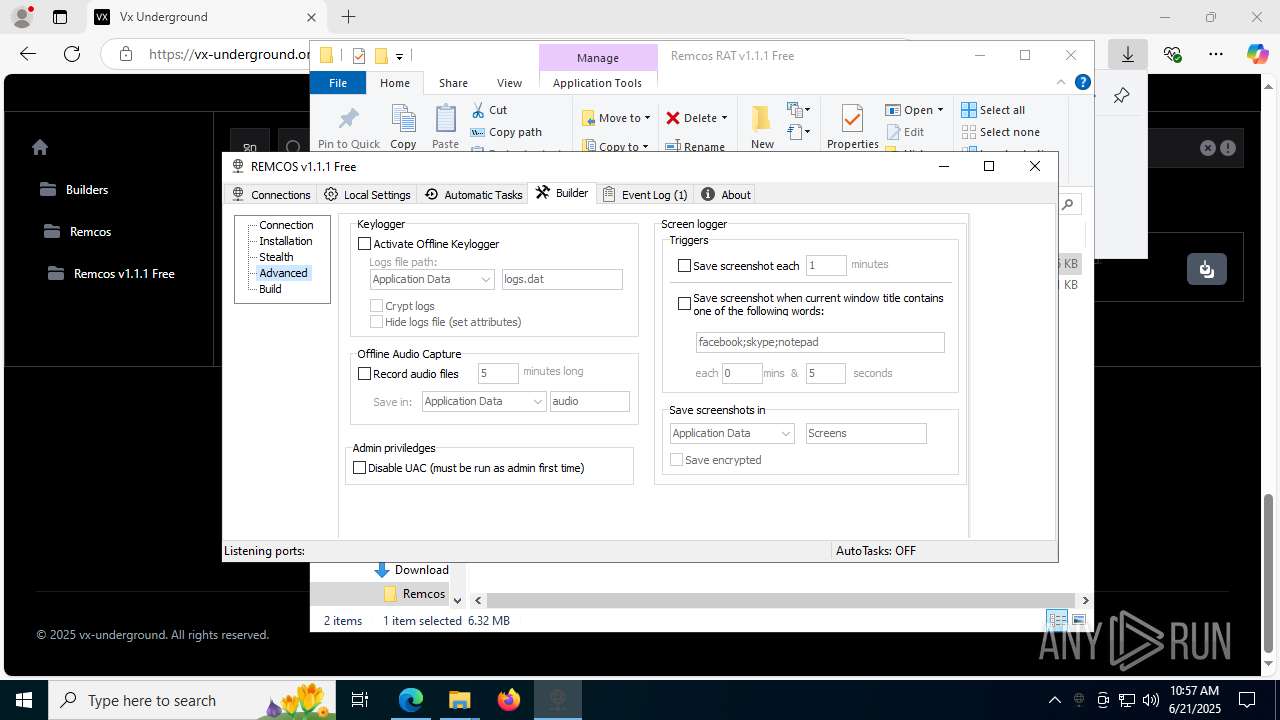Switch Explorer to large icons view
The height and width of the screenshot is (720, 1280).
1079,620
